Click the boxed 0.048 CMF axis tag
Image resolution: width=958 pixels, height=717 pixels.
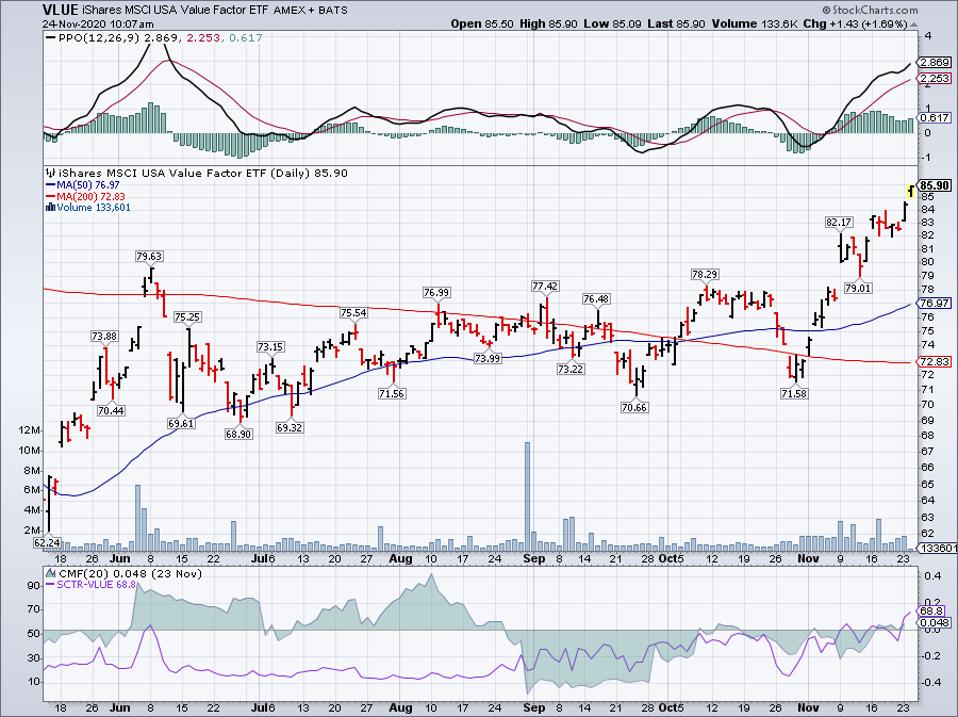tap(935, 622)
